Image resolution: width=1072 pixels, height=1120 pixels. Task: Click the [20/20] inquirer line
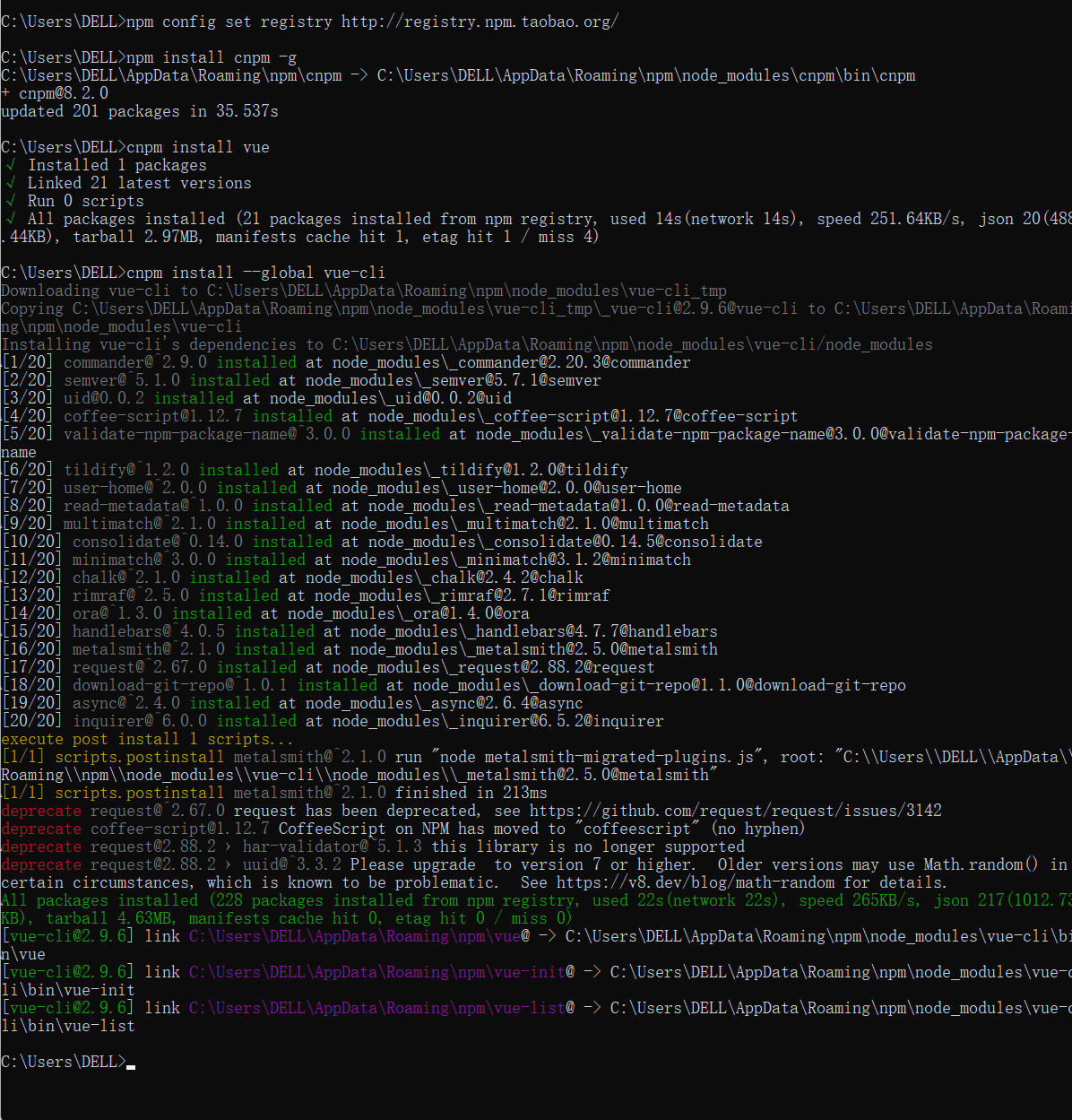tap(333, 721)
